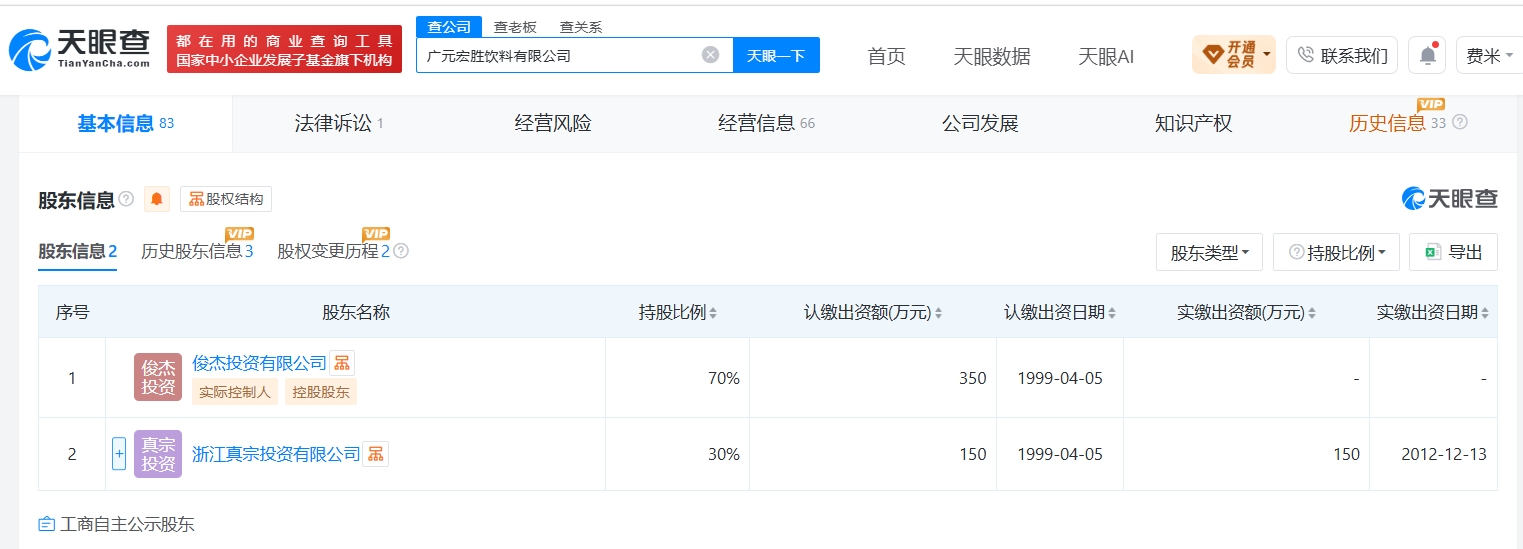
Task: Switch to 股东信息 2 sub-tab
Action: pos(77,251)
